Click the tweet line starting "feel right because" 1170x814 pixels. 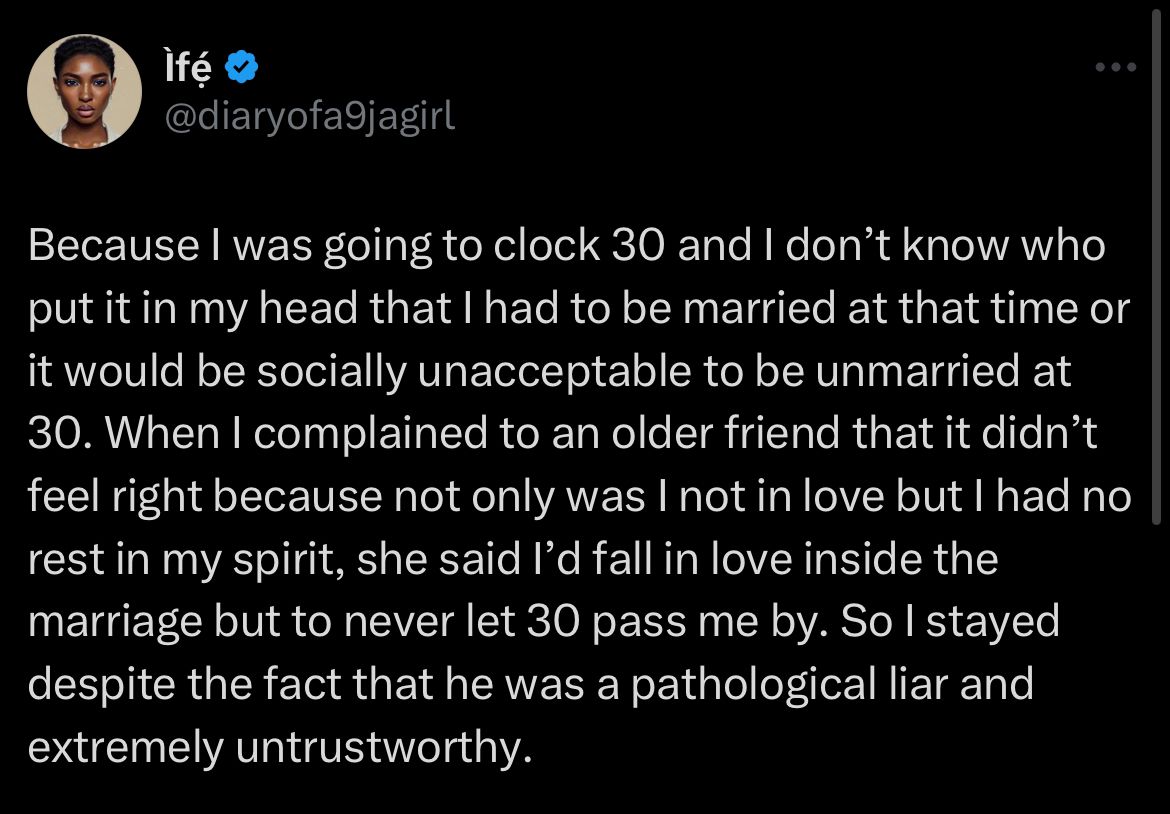pyautogui.click(x=580, y=496)
